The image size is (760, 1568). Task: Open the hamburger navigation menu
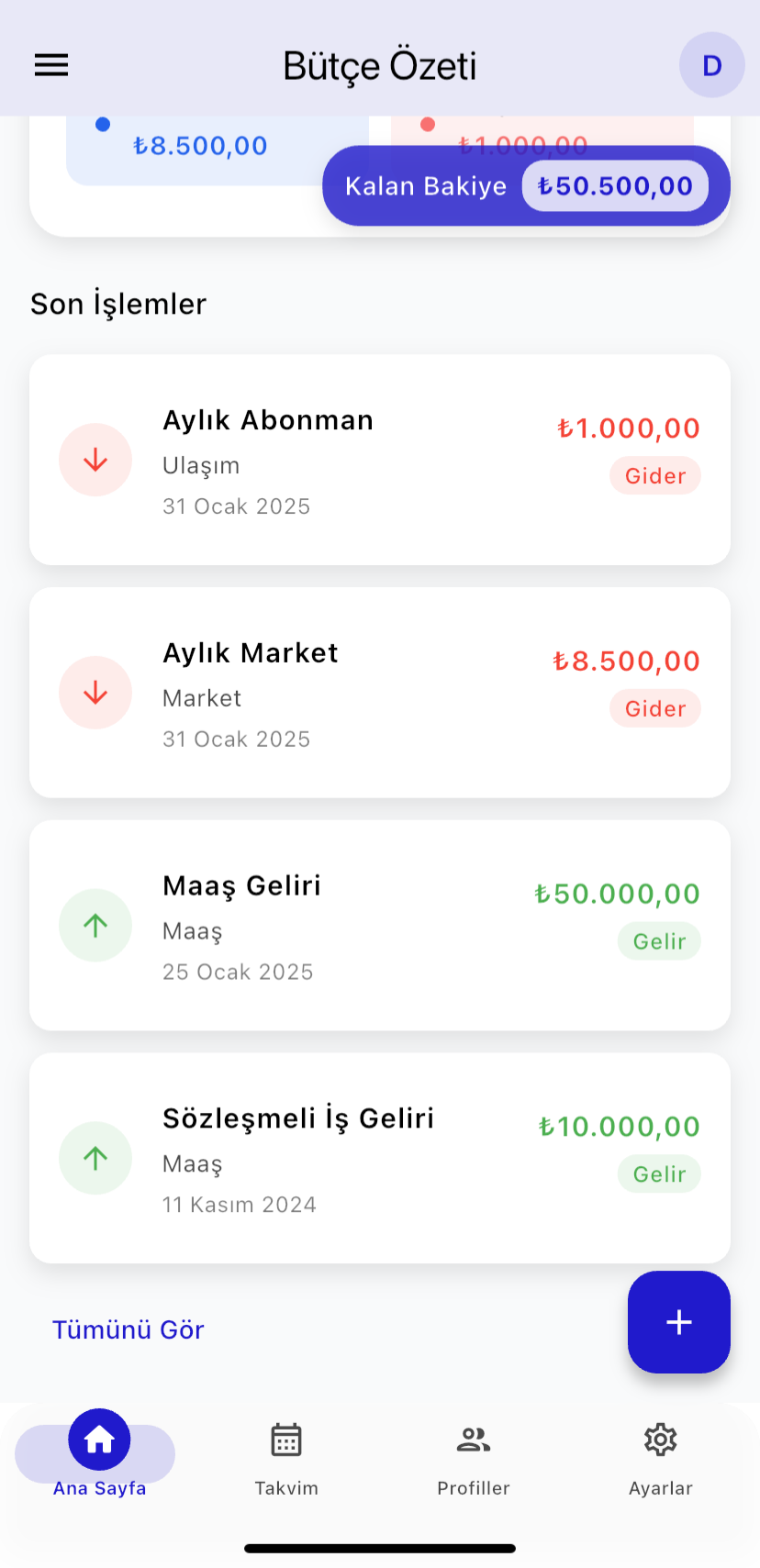click(51, 65)
